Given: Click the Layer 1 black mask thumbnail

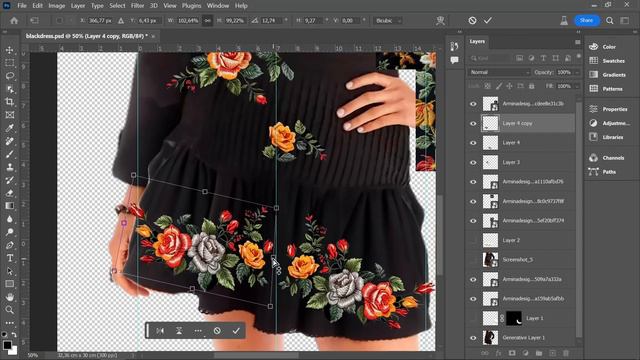Looking at the screenshot, I should pyautogui.click(x=513, y=318).
